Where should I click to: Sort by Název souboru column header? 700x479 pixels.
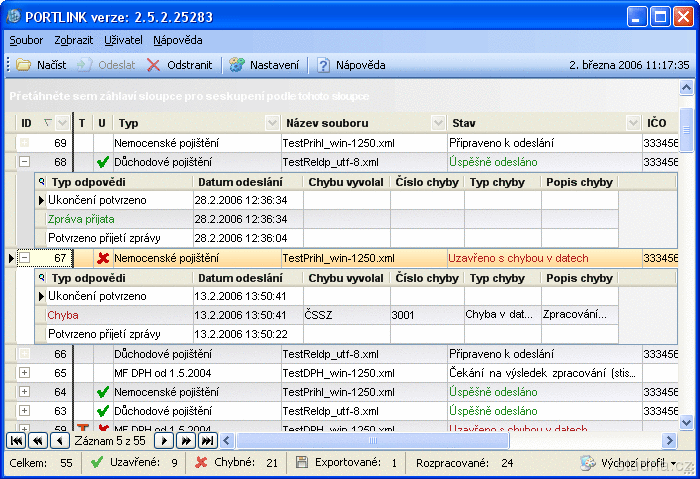tap(350, 123)
